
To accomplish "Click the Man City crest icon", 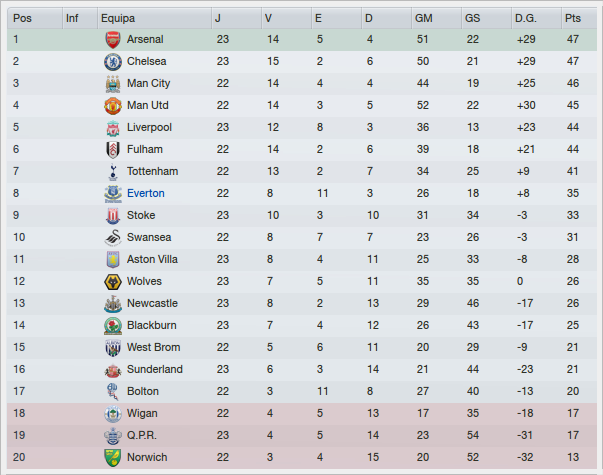I will pyautogui.click(x=112, y=83).
